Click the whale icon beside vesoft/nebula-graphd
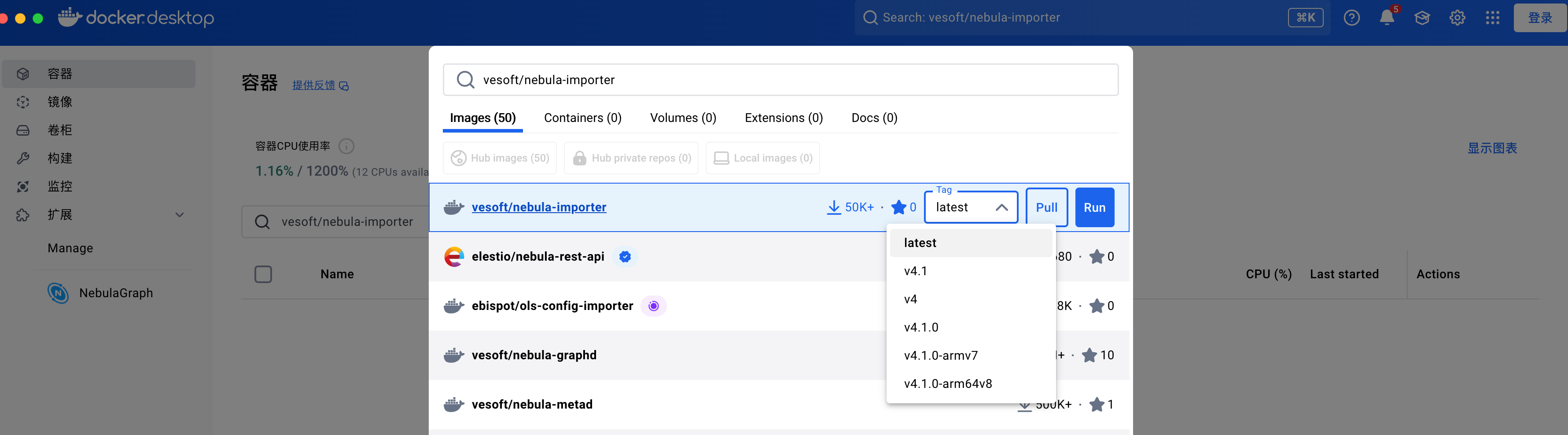The image size is (1568, 435). click(454, 355)
